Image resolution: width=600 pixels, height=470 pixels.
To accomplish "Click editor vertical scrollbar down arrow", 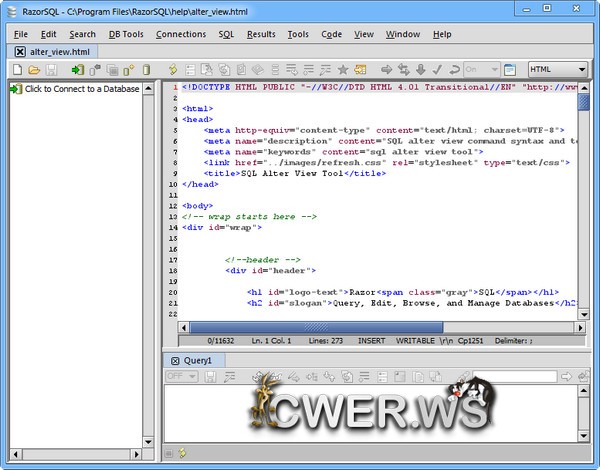I will 584,315.
